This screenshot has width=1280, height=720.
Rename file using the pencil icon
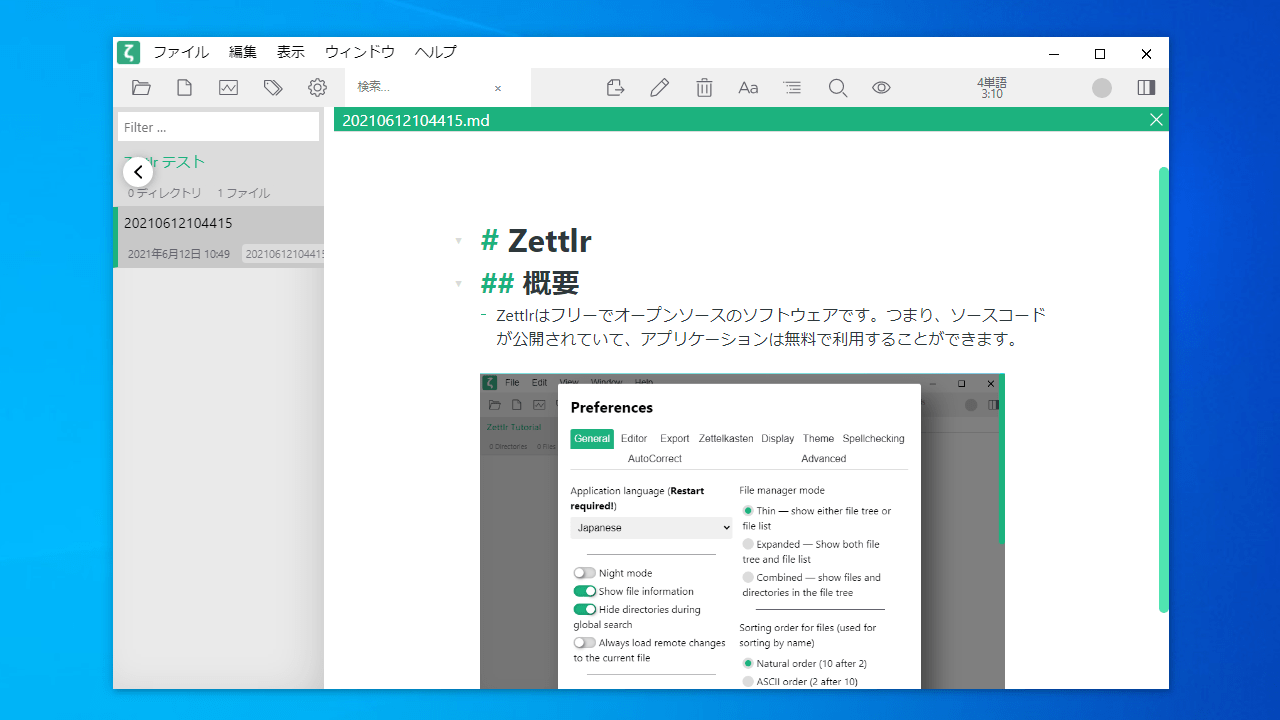(x=659, y=88)
